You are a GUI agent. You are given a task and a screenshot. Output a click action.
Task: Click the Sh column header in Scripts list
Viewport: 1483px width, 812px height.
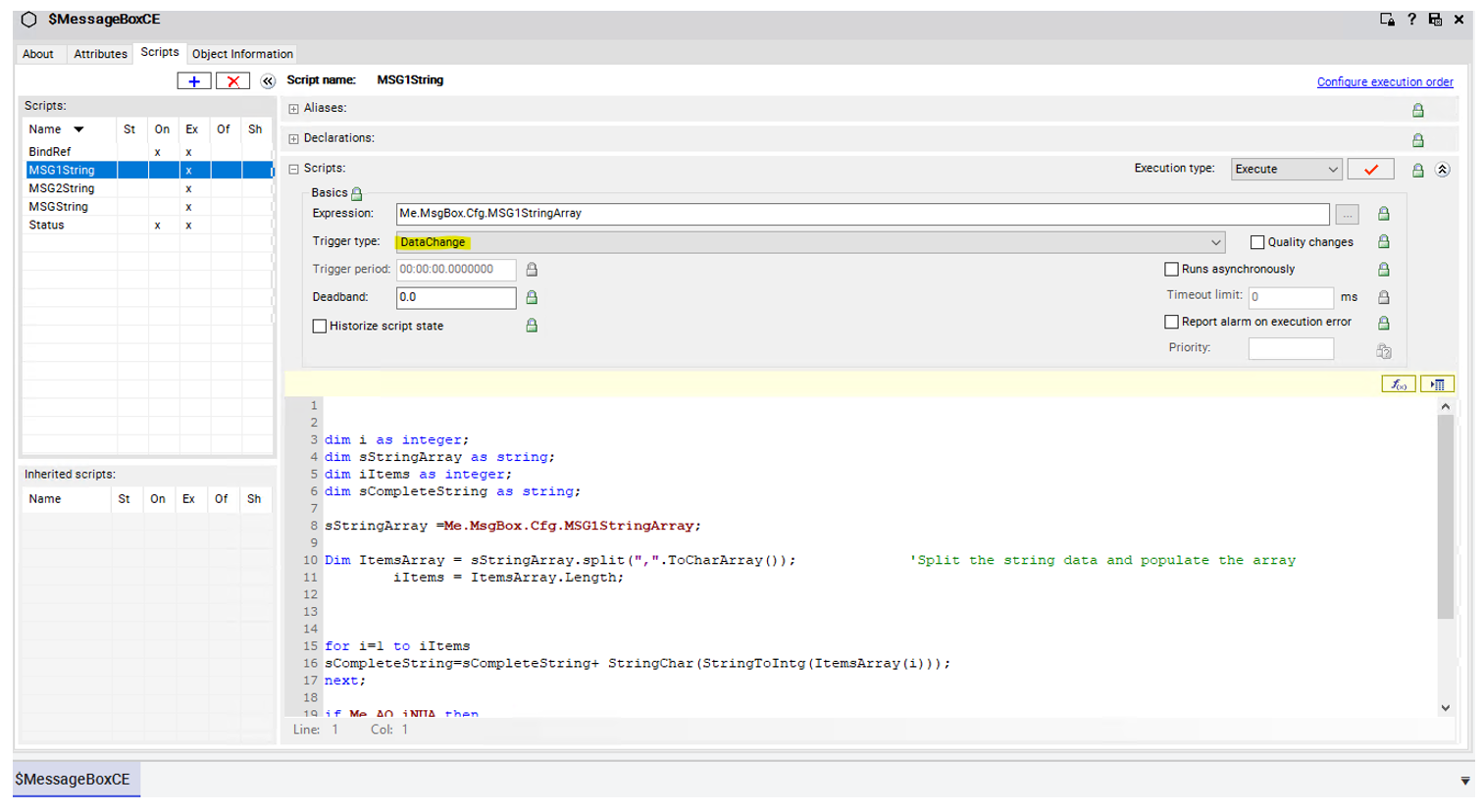coord(255,129)
